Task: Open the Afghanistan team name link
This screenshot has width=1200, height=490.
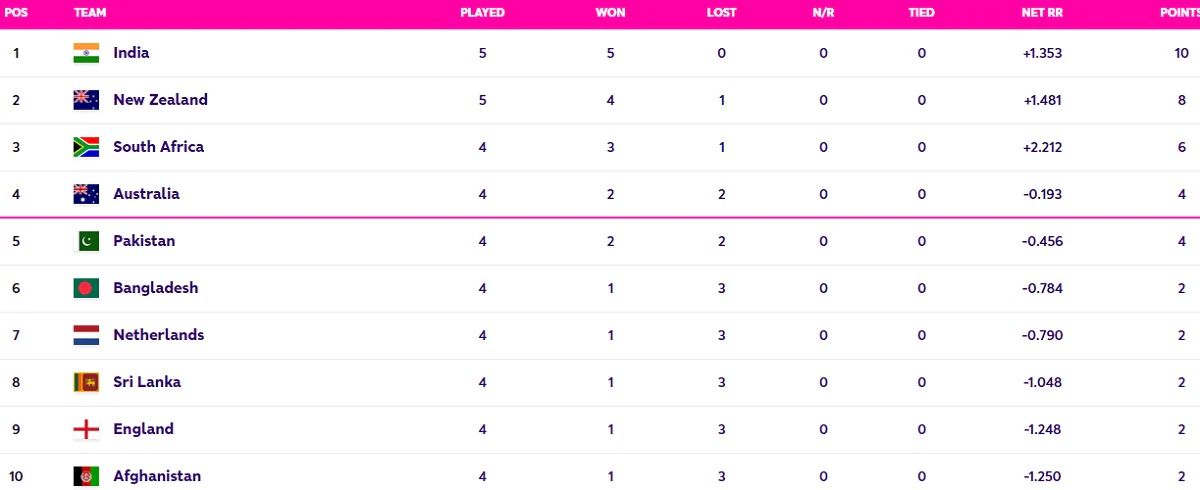Action: (x=157, y=476)
